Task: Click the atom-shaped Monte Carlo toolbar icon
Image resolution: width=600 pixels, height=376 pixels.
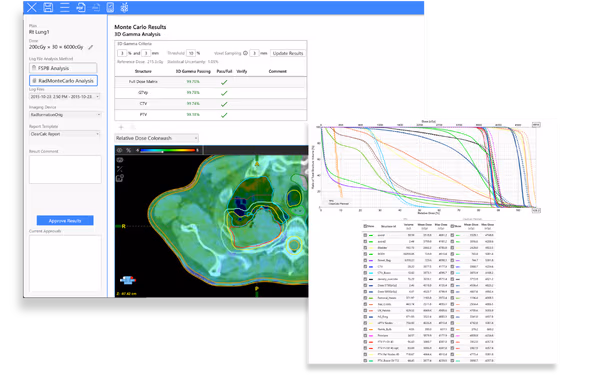Action: pyautogui.click(x=124, y=7)
